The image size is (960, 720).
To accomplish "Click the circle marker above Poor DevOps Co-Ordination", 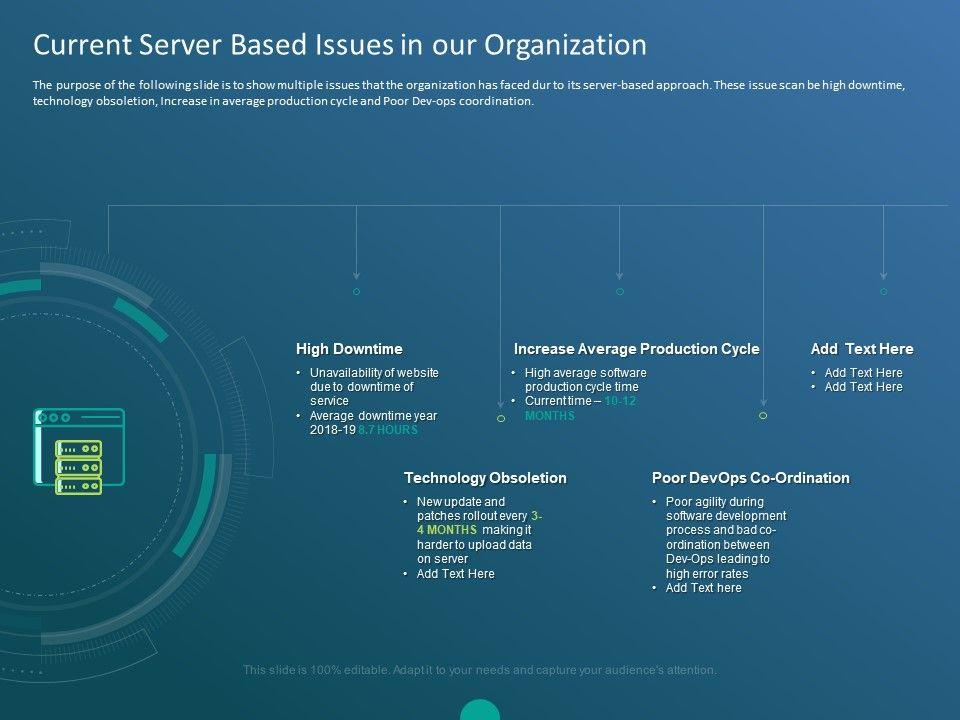I will (x=763, y=414).
